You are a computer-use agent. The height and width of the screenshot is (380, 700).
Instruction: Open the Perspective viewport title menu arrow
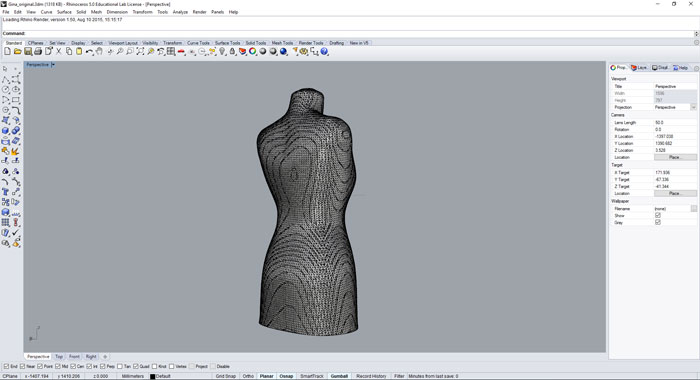(53, 65)
